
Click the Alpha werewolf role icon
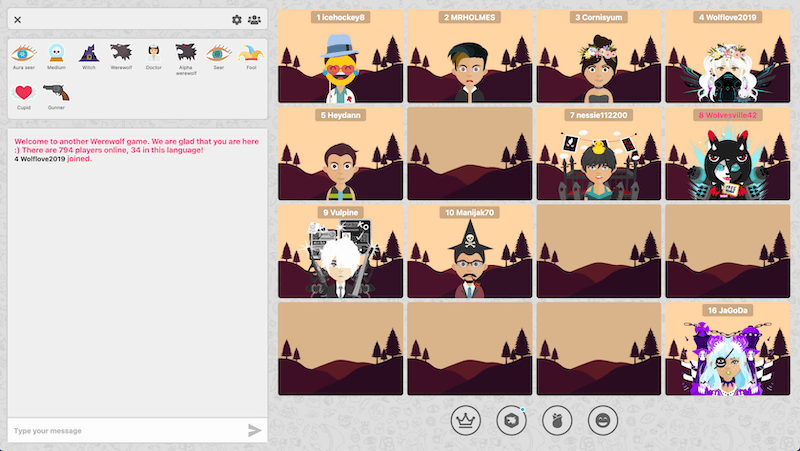pos(186,54)
